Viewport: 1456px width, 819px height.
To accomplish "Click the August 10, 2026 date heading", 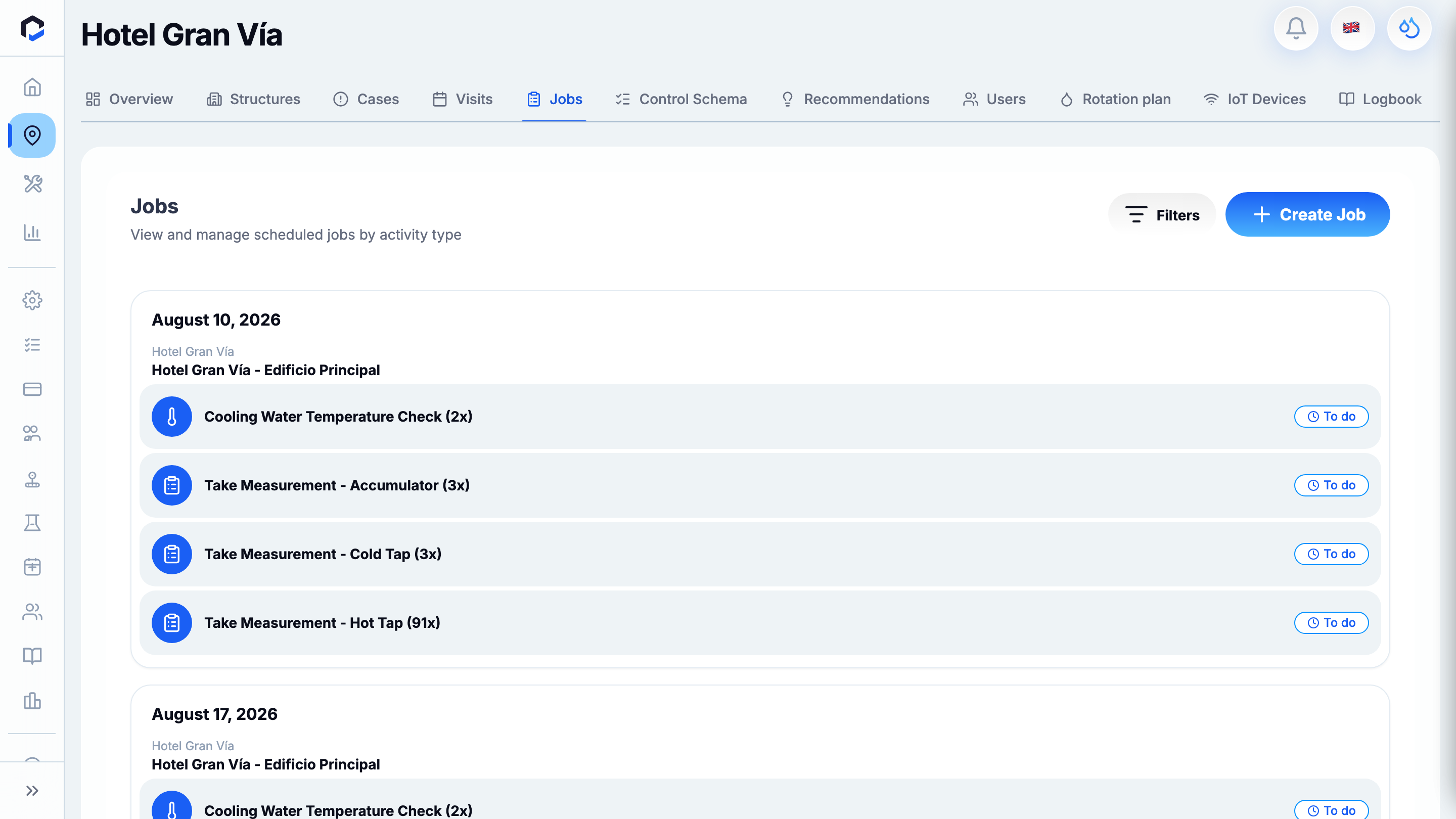I will click(x=216, y=320).
